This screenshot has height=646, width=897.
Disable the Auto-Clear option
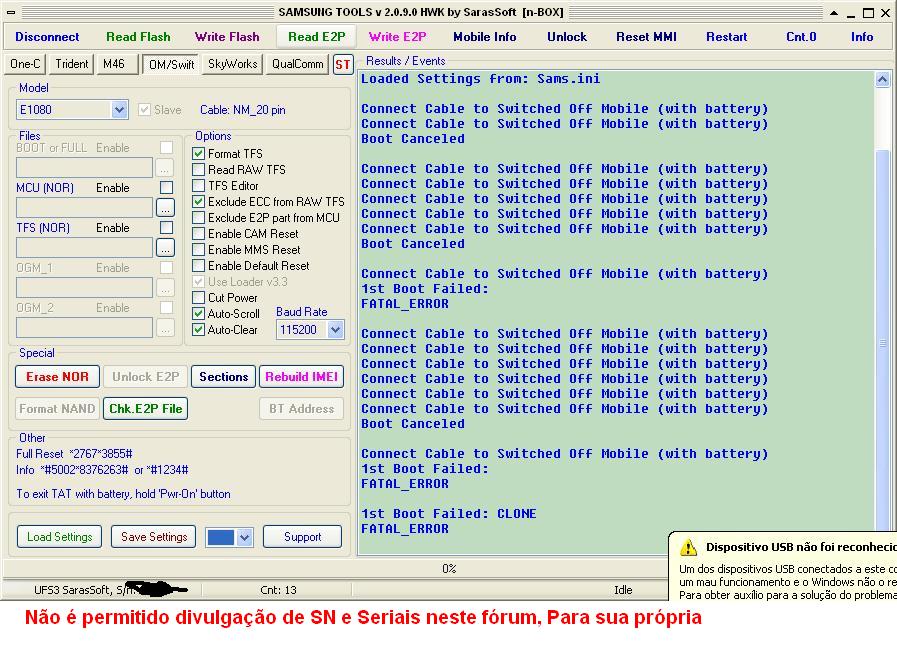[x=199, y=330]
